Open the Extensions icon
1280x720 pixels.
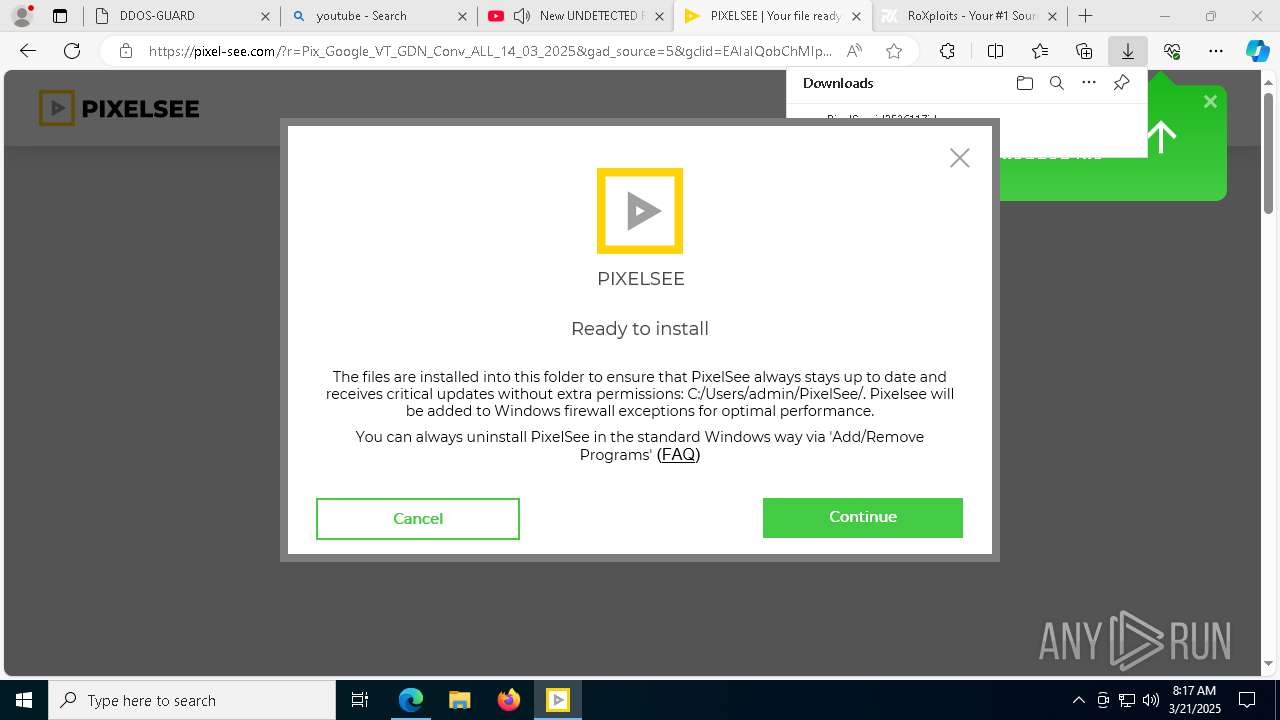pos(947,51)
